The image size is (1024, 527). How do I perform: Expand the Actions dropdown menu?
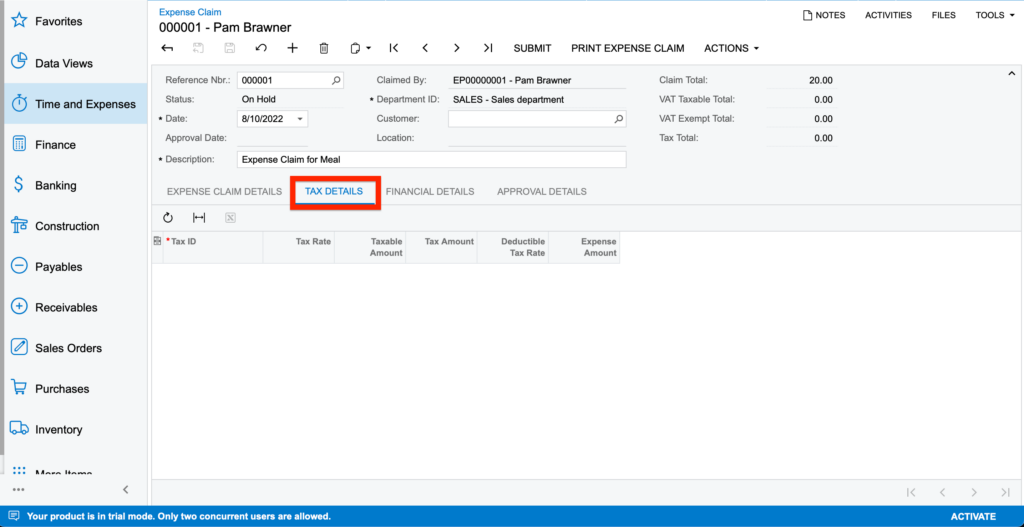(x=731, y=48)
